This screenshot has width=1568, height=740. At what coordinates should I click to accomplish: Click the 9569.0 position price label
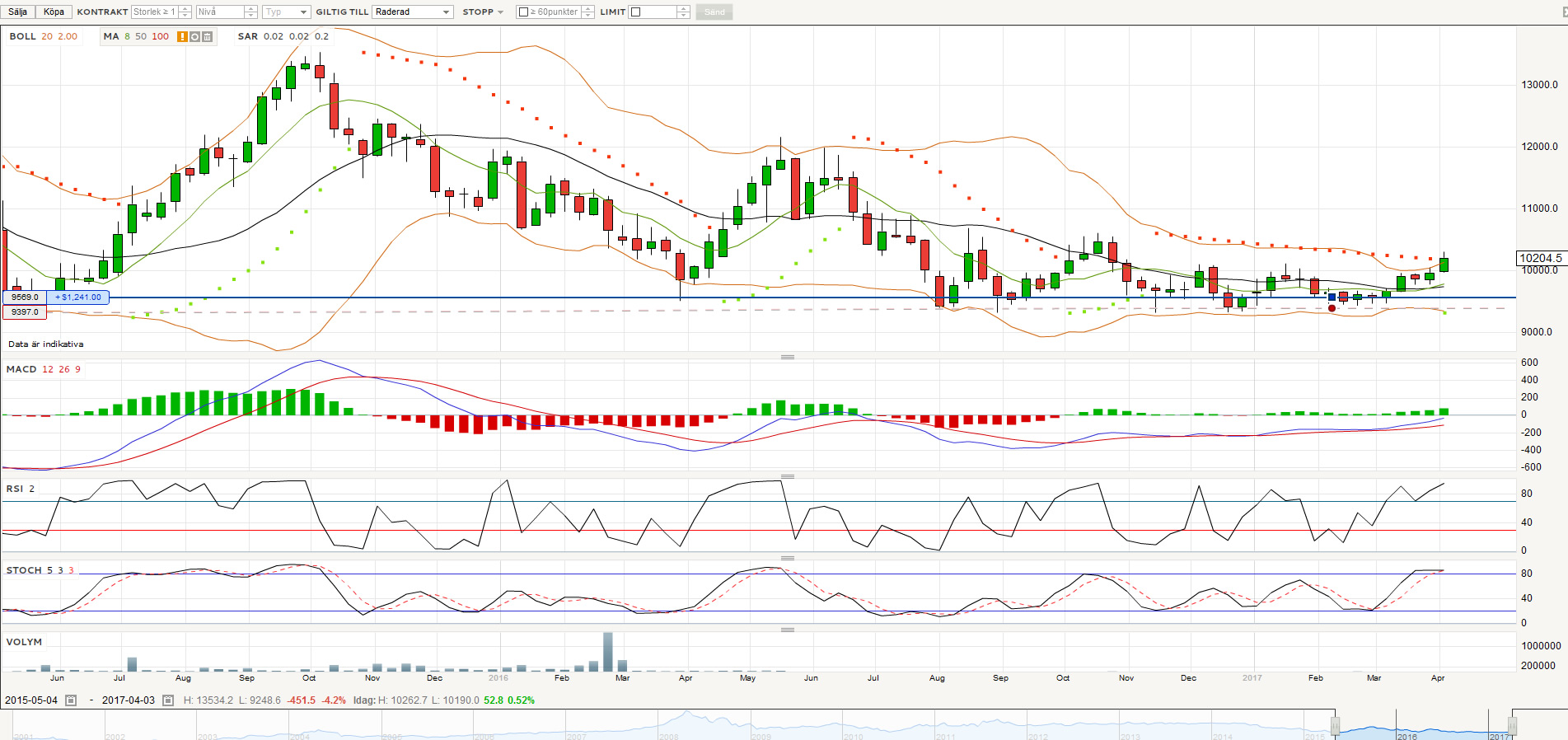pos(25,297)
